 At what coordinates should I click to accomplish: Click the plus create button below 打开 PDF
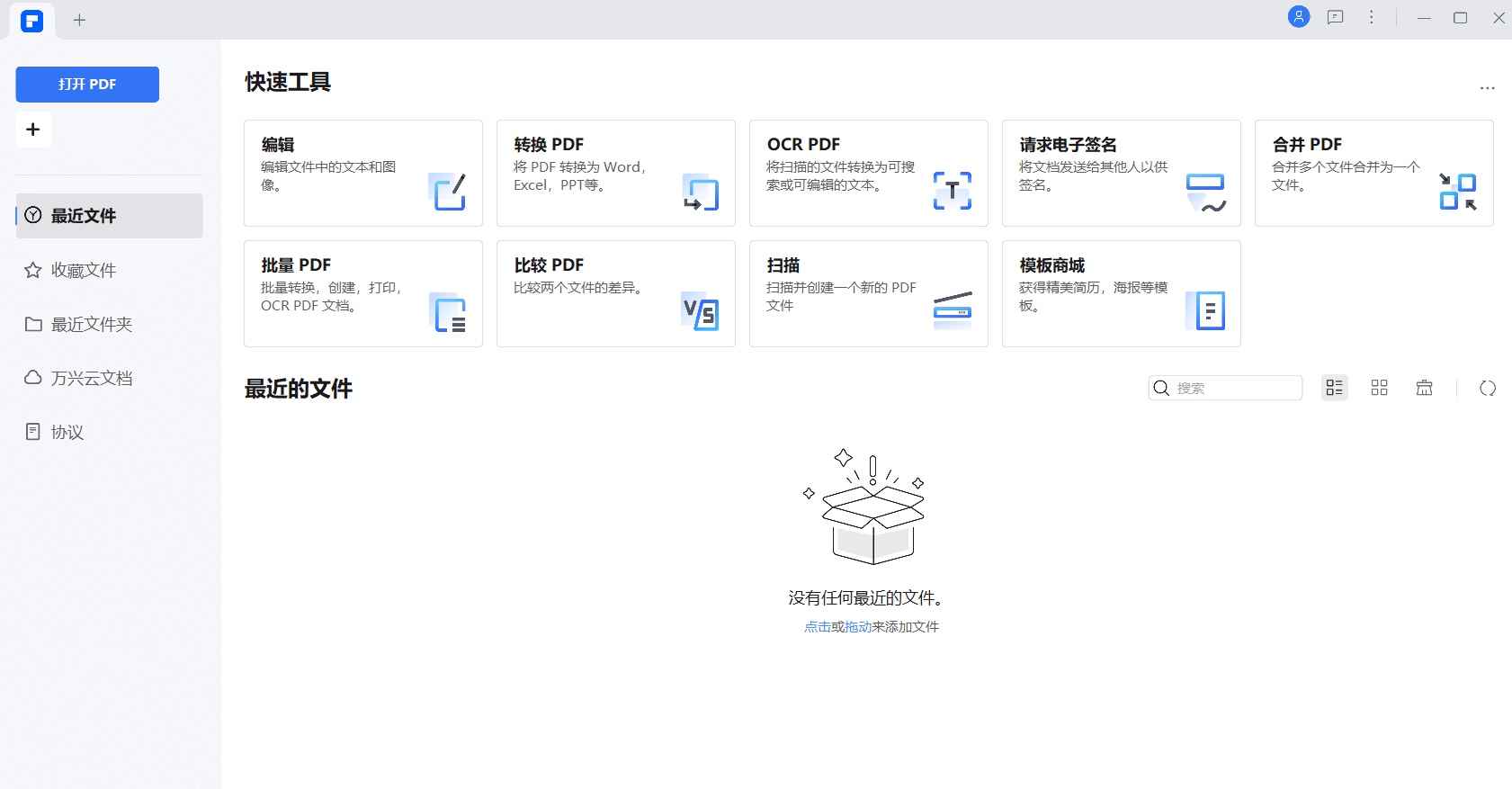(x=33, y=130)
